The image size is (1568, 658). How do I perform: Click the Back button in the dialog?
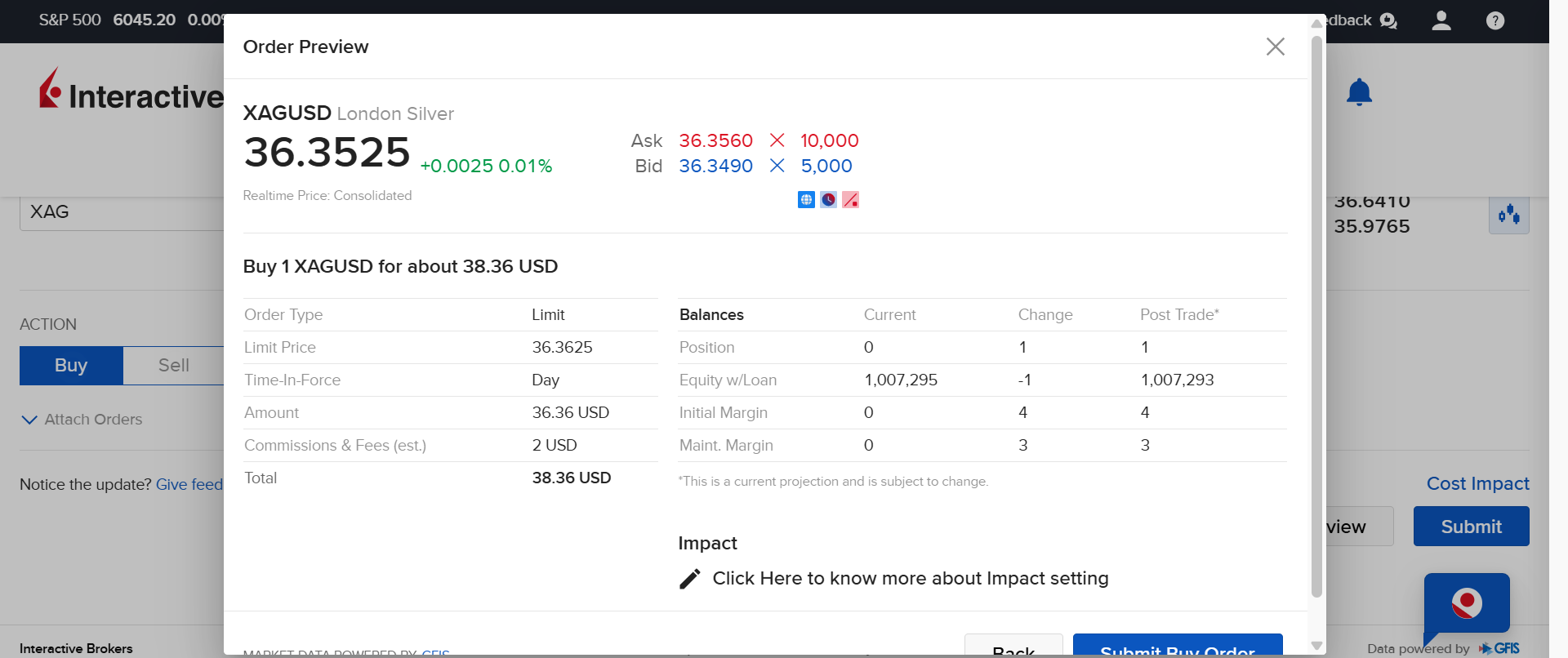[1013, 645]
